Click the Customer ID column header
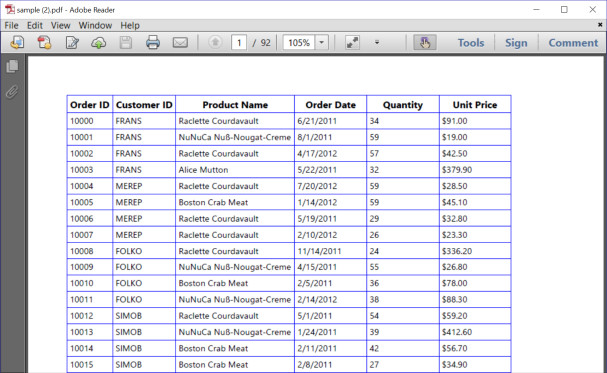Viewport: 607px width, 373px height. (144, 105)
